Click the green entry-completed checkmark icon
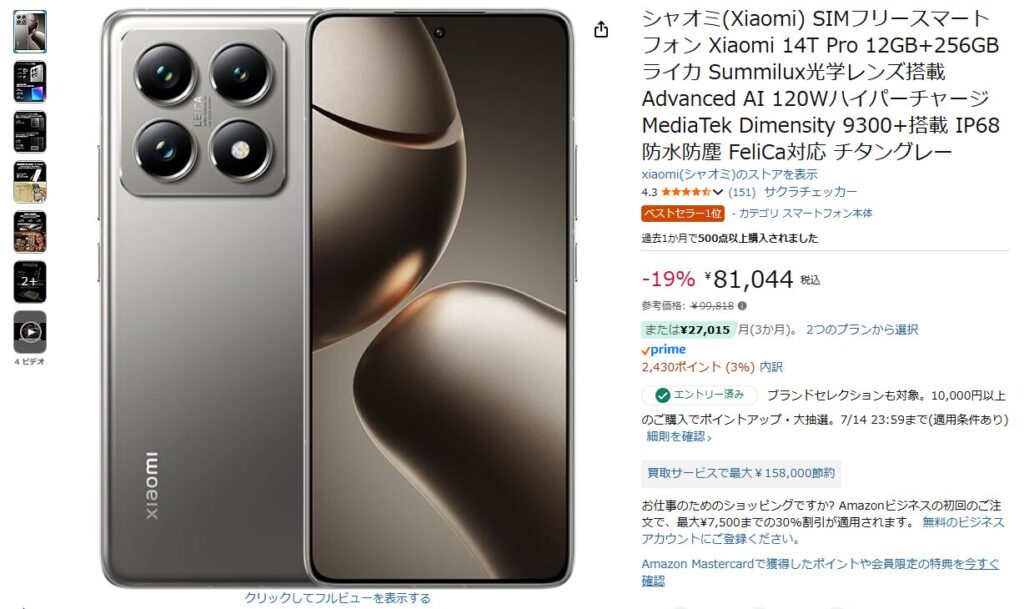The height and width of the screenshot is (609, 1024). [662, 396]
